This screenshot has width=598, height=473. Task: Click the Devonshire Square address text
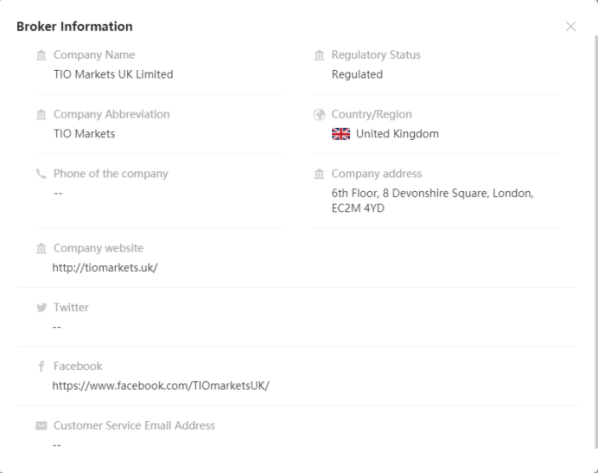pos(432,201)
